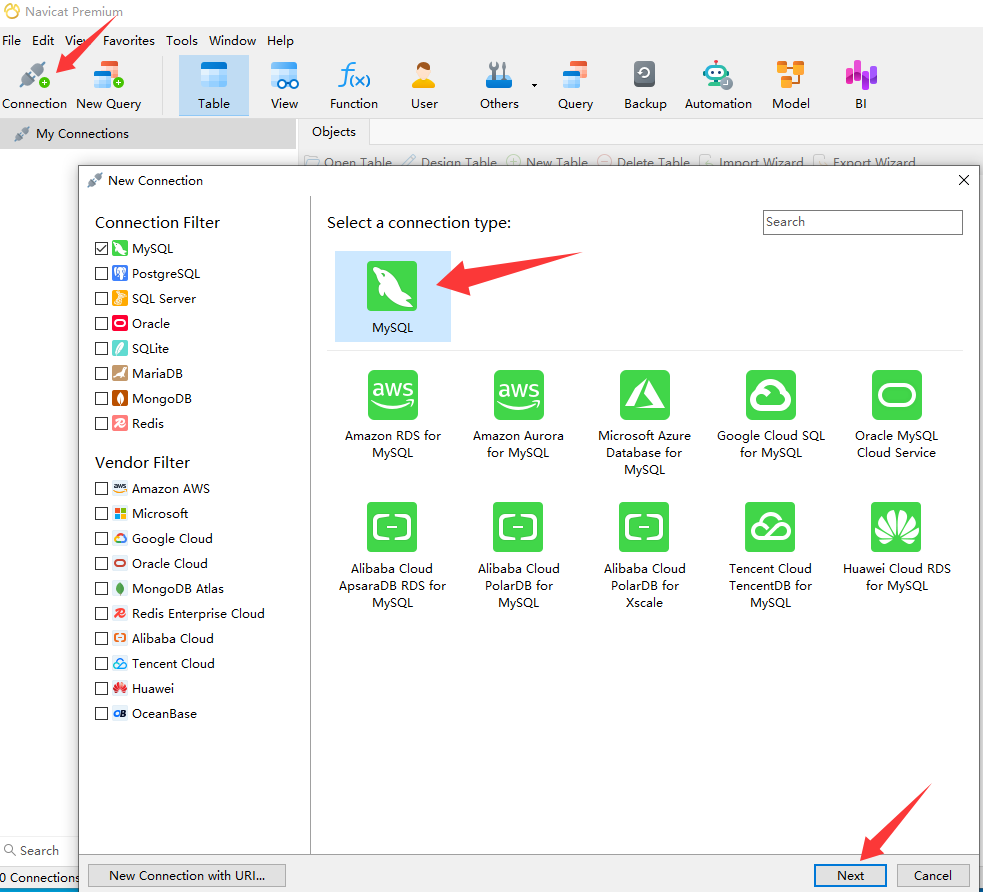Viewport: 983px width, 892px height.
Task: Check the Microsoft vendor filter
Action: (102, 513)
